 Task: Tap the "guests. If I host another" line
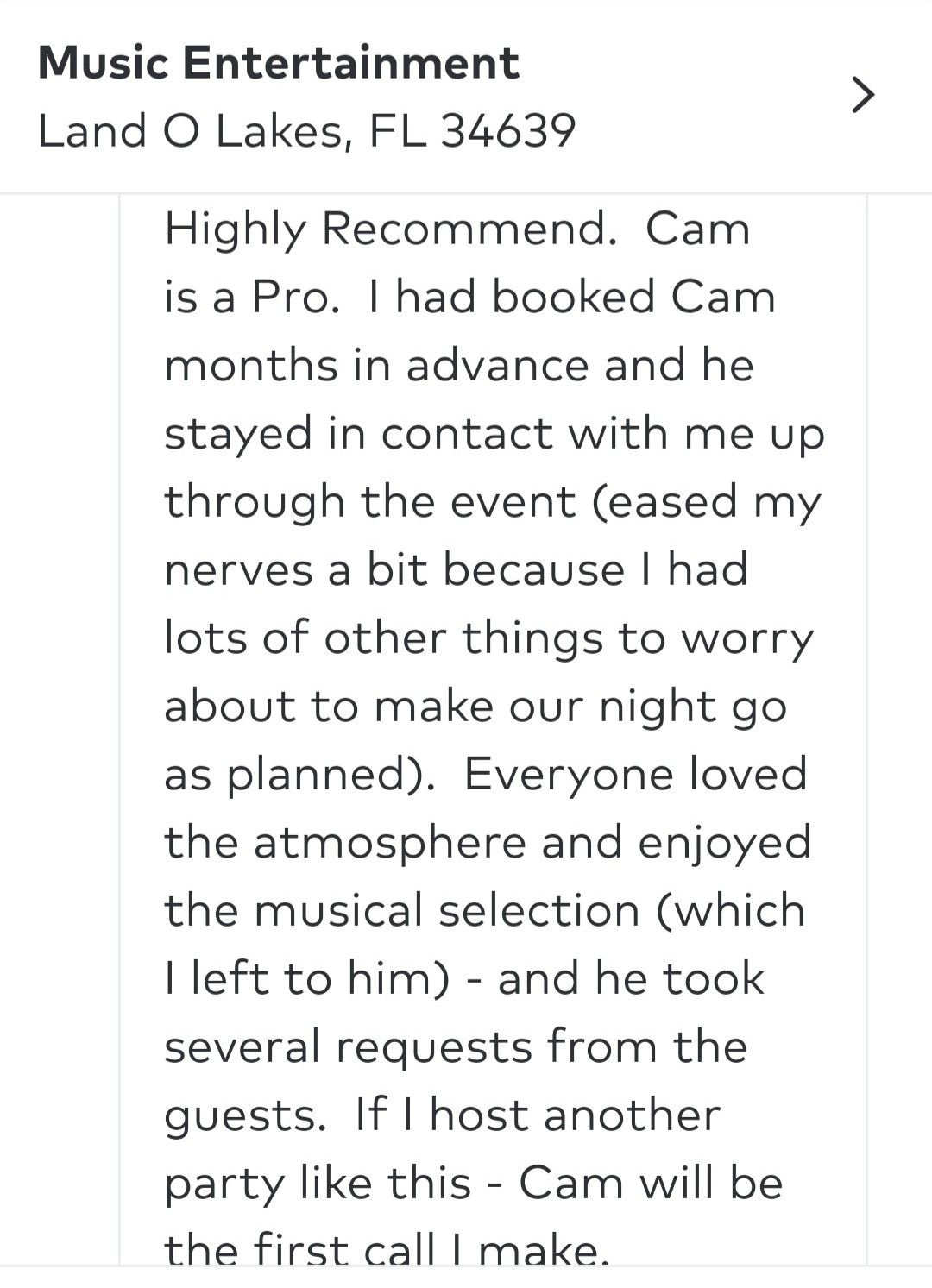point(442,1115)
